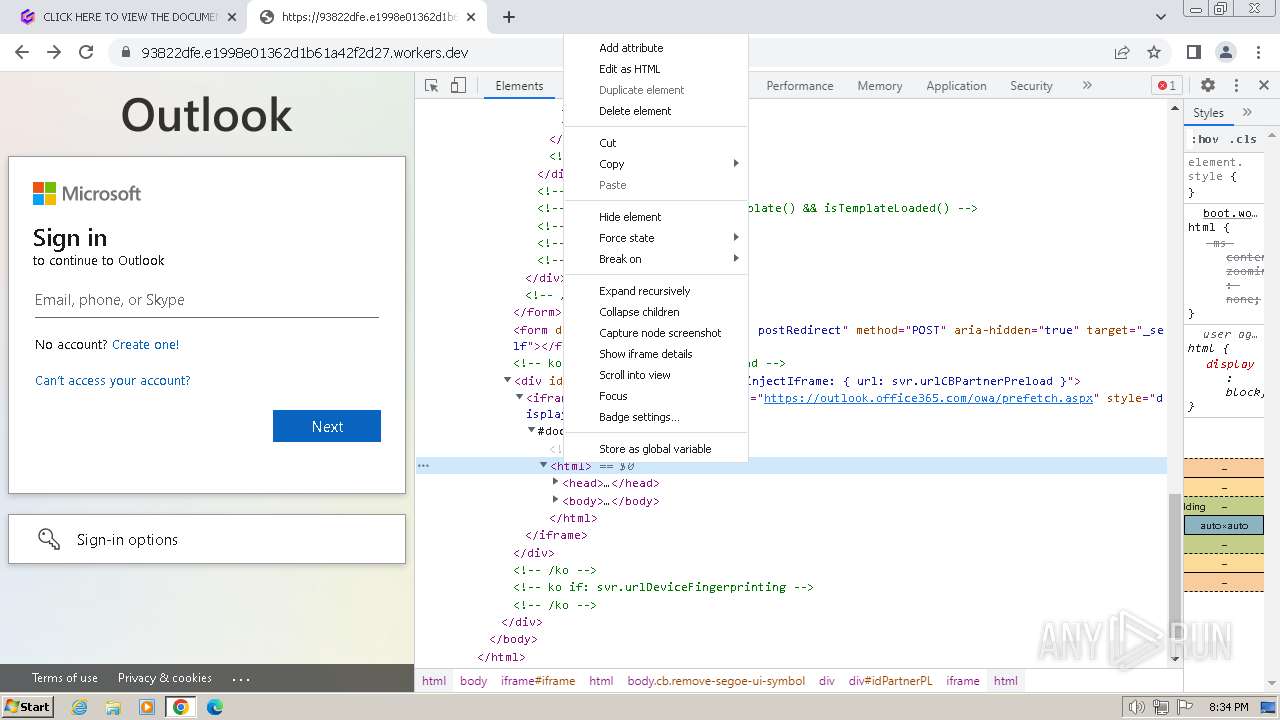The height and width of the screenshot is (720, 1280).
Task: Expand the body node in DOM tree
Action: (x=555, y=501)
